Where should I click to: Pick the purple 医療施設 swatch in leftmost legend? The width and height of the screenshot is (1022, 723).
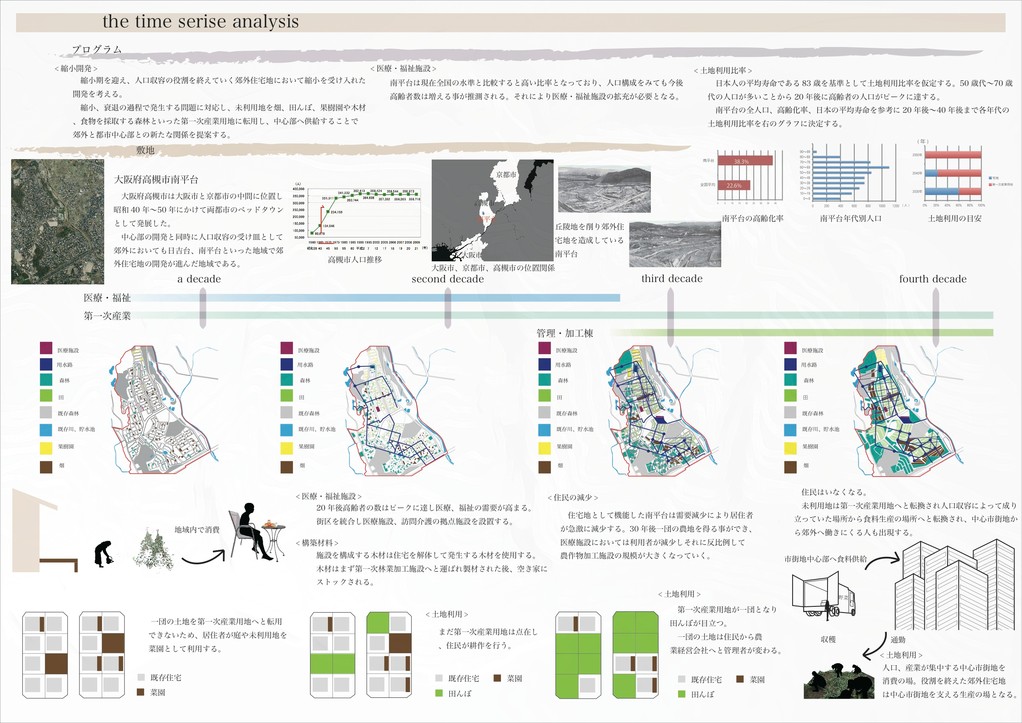coord(46,349)
